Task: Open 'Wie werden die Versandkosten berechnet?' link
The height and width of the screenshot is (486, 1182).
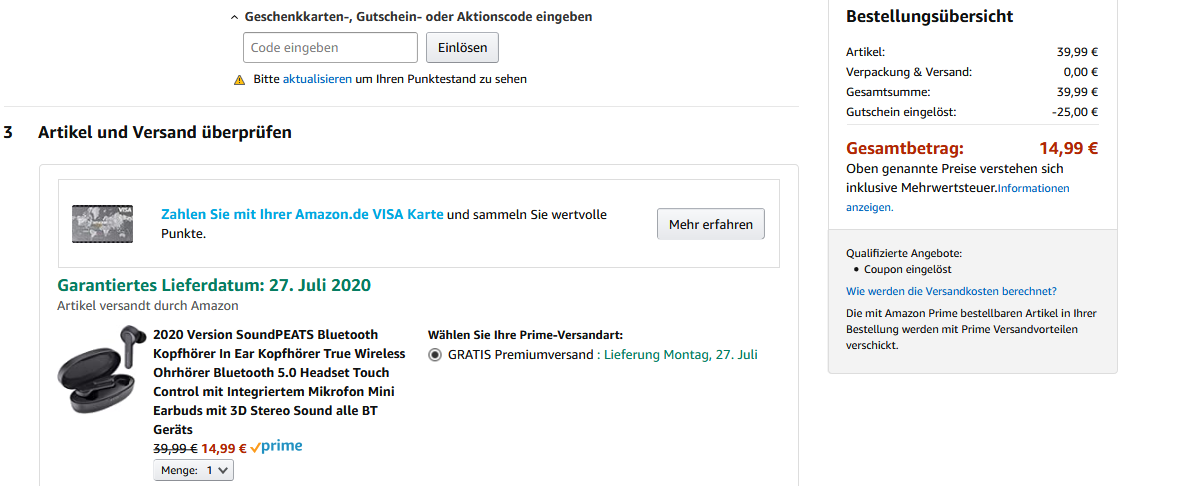Action: [951, 292]
